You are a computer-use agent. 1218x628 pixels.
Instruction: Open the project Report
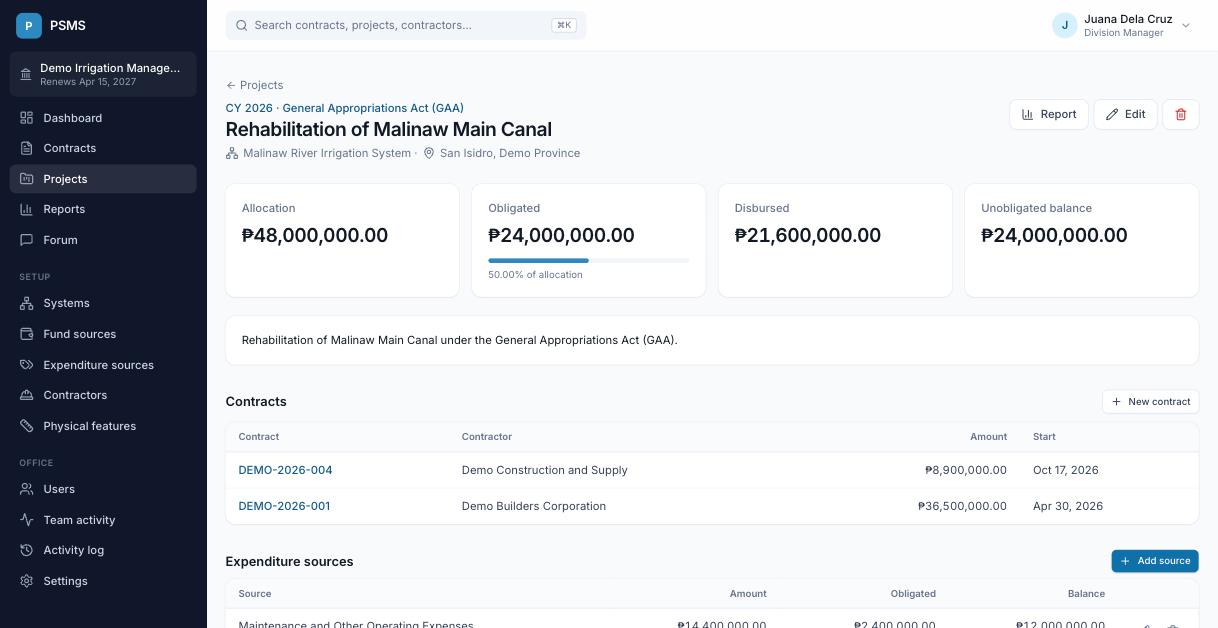coord(1048,114)
